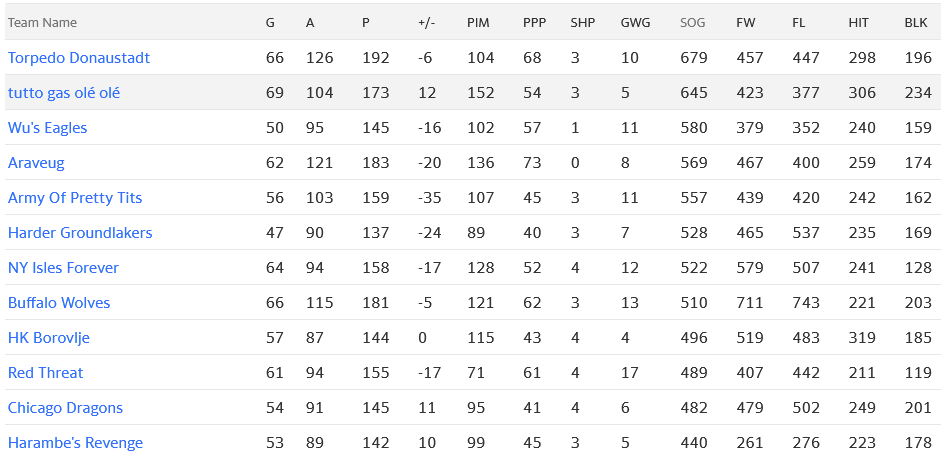The width and height of the screenshot is (941, 461).
Task: Sort table by SOG column header
Action: pyautogui.click(x=692, y=23)
